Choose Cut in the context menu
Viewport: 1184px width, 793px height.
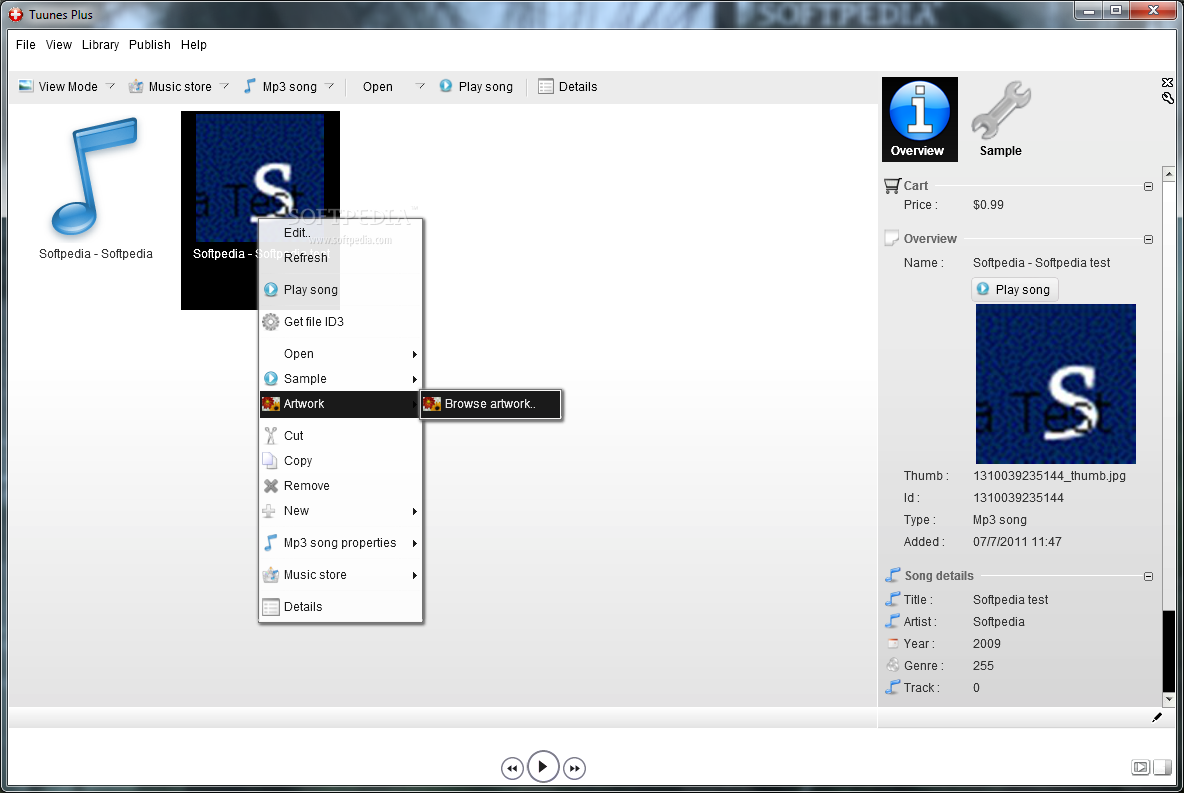pos(340,436)
